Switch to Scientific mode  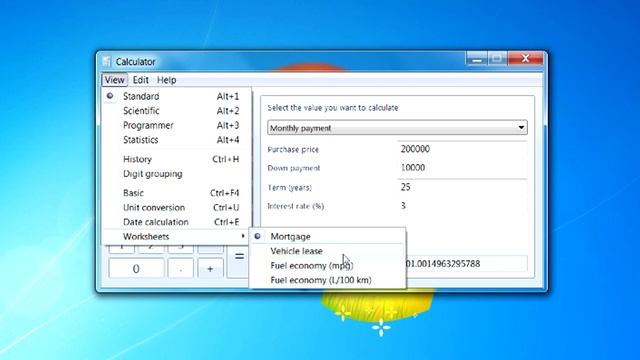(x=176, y=111)
